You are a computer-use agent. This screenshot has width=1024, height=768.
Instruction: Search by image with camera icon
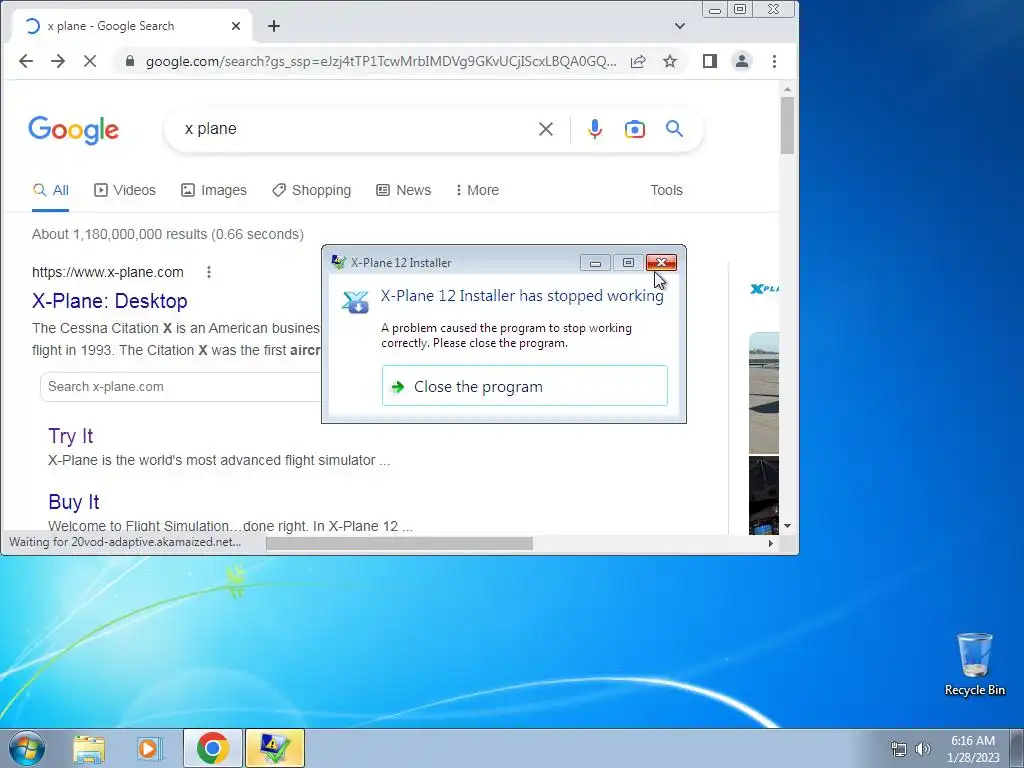tap(635, 129)
